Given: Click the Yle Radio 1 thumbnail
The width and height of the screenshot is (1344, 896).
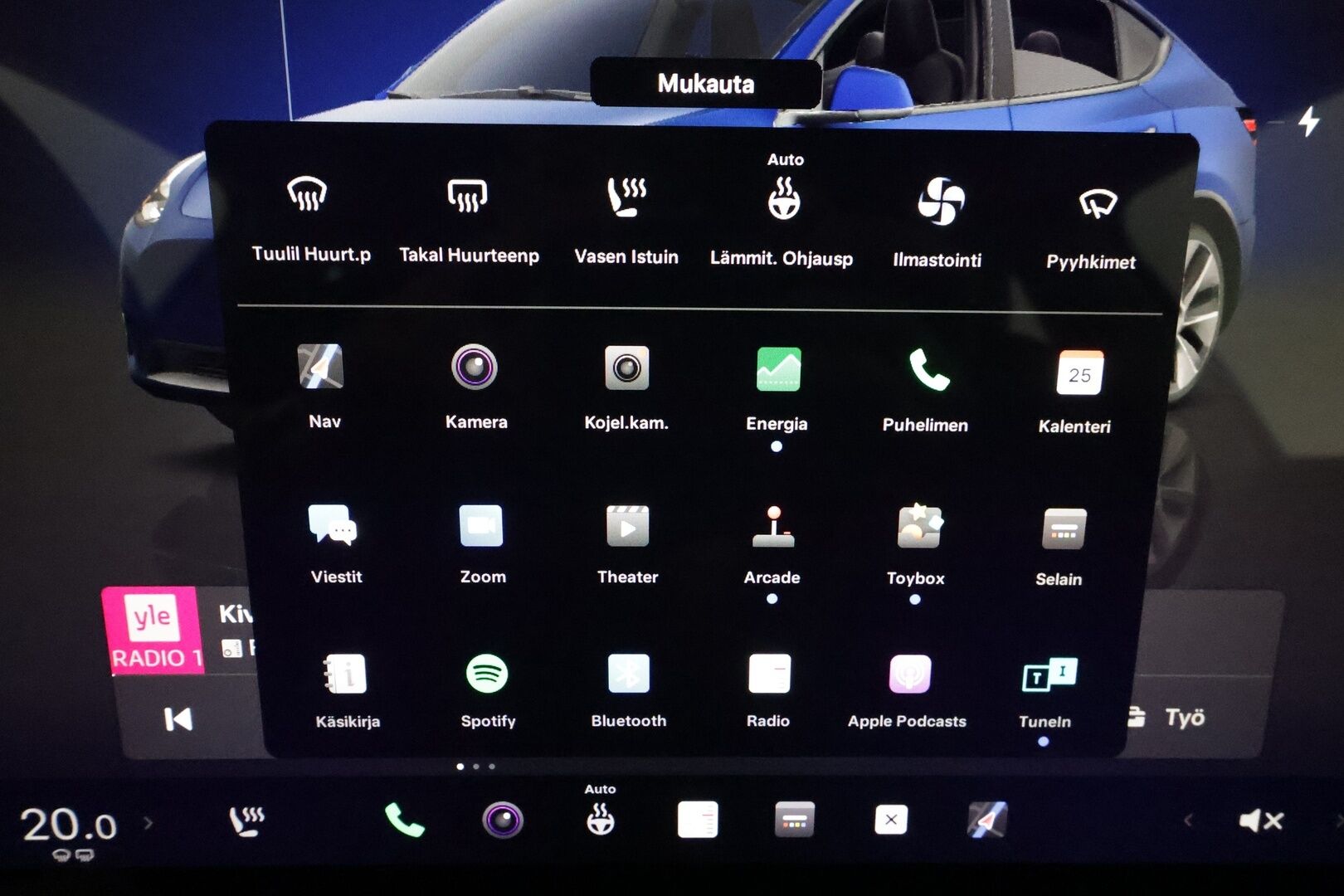Looking at the screenshot, I should [x=153, y=631].
